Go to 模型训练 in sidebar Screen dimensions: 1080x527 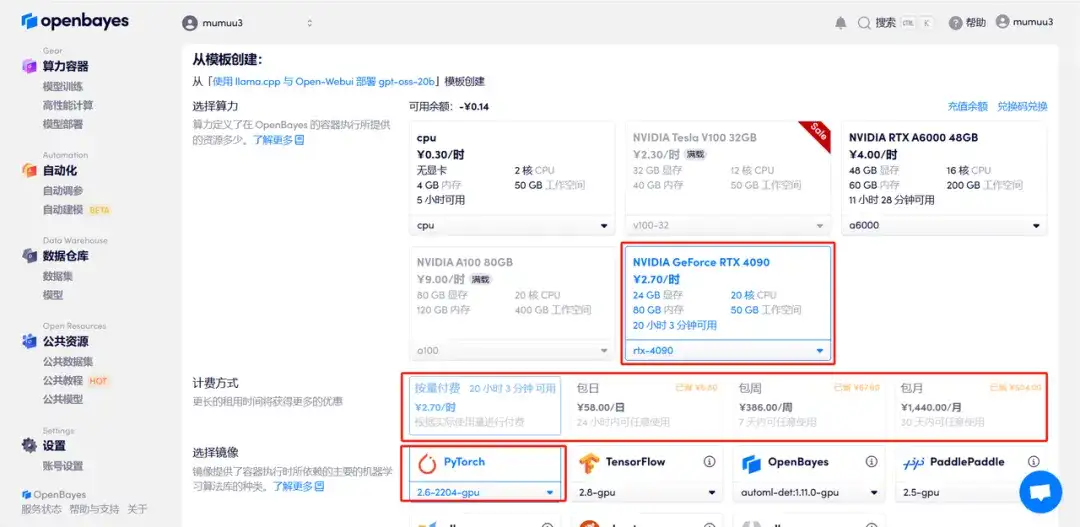(x=63, y=86)
